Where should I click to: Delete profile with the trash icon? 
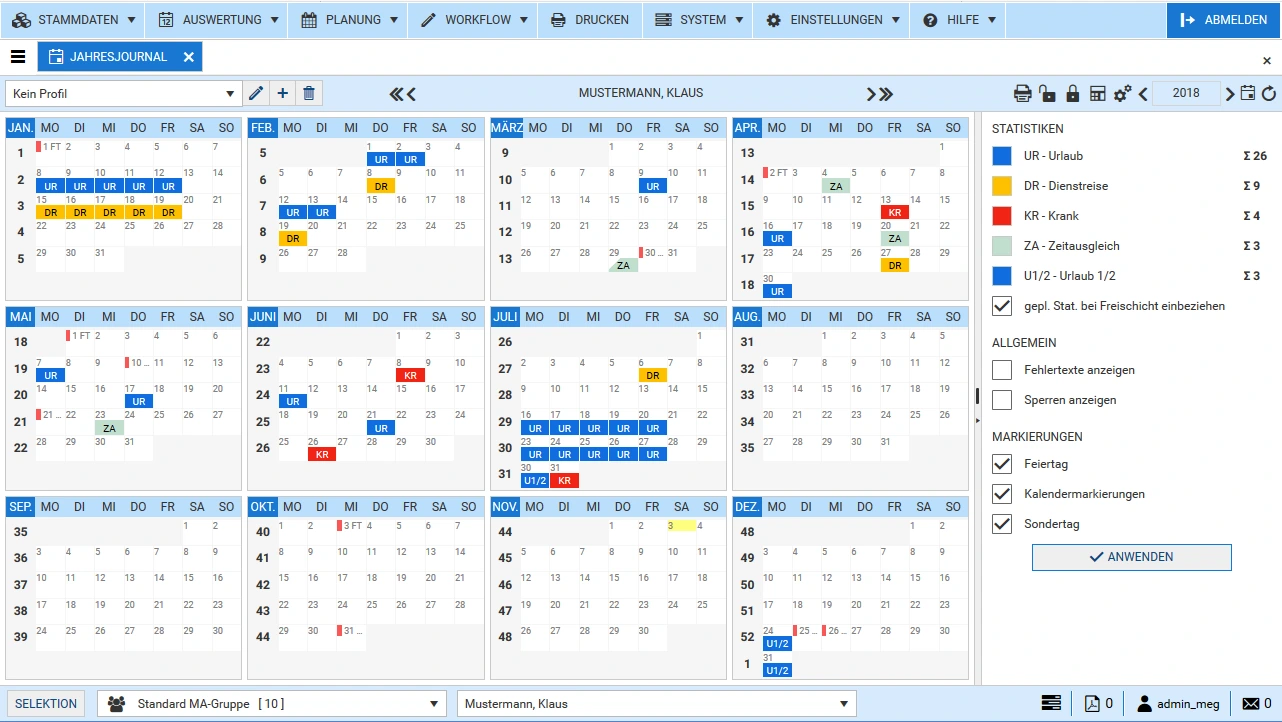coord(309,94)
